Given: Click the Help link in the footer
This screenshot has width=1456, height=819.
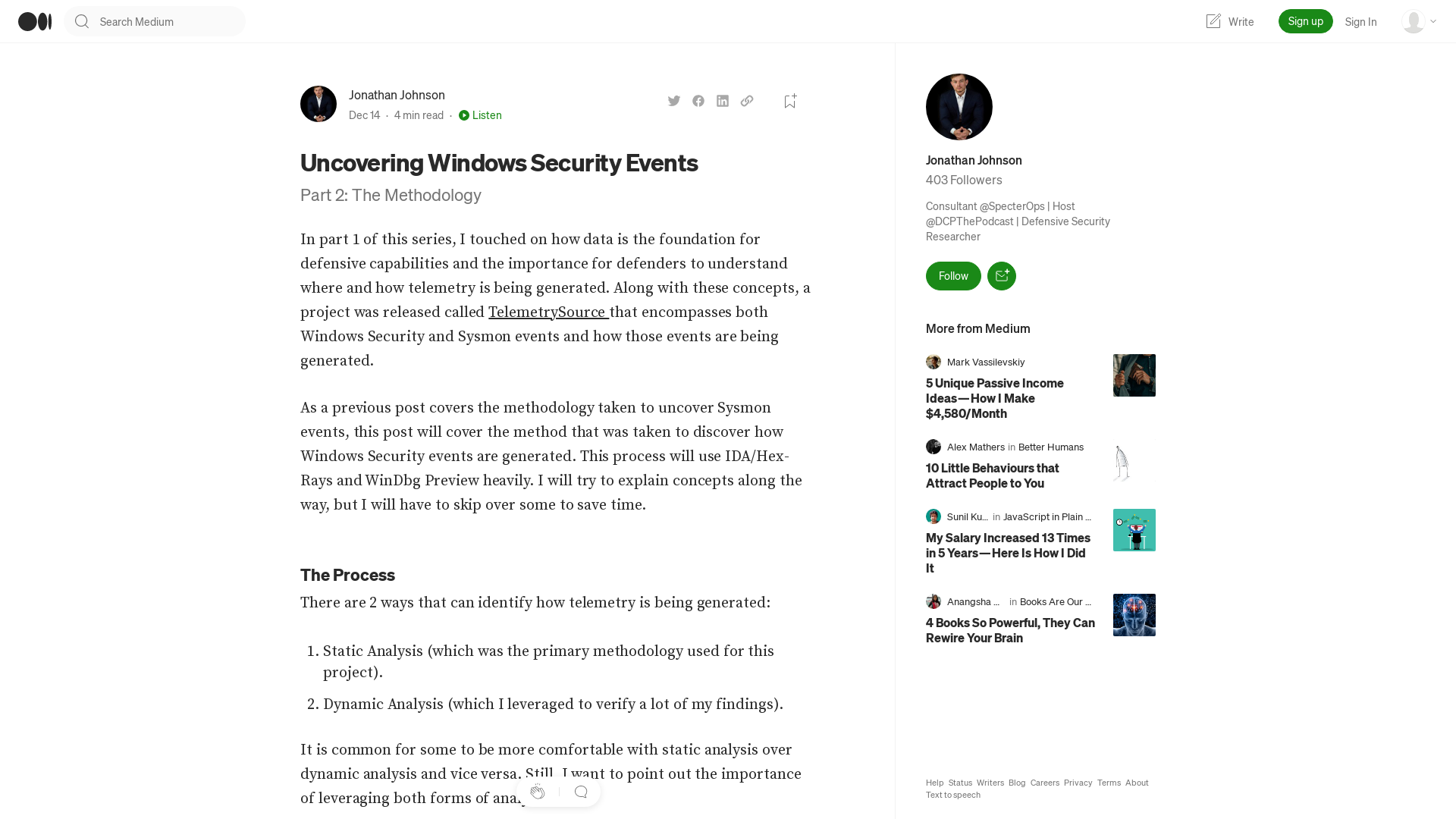Looking at the screenshot, I should pos(934,783).
